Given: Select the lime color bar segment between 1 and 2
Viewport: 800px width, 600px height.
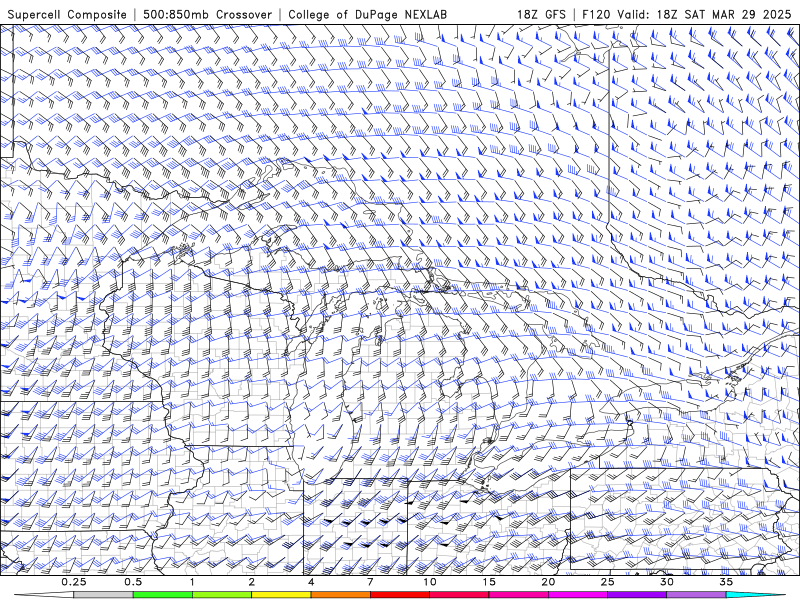Looking at the screenshot, I should click(222, 595).
